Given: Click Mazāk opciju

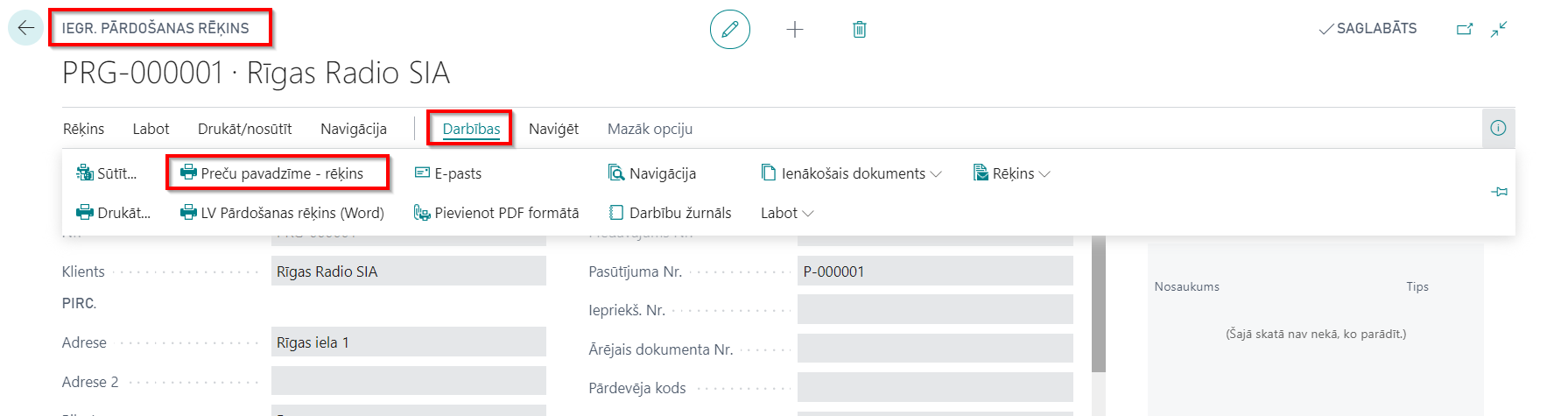Looking at the screenshot, I should (x=650, y=129).
